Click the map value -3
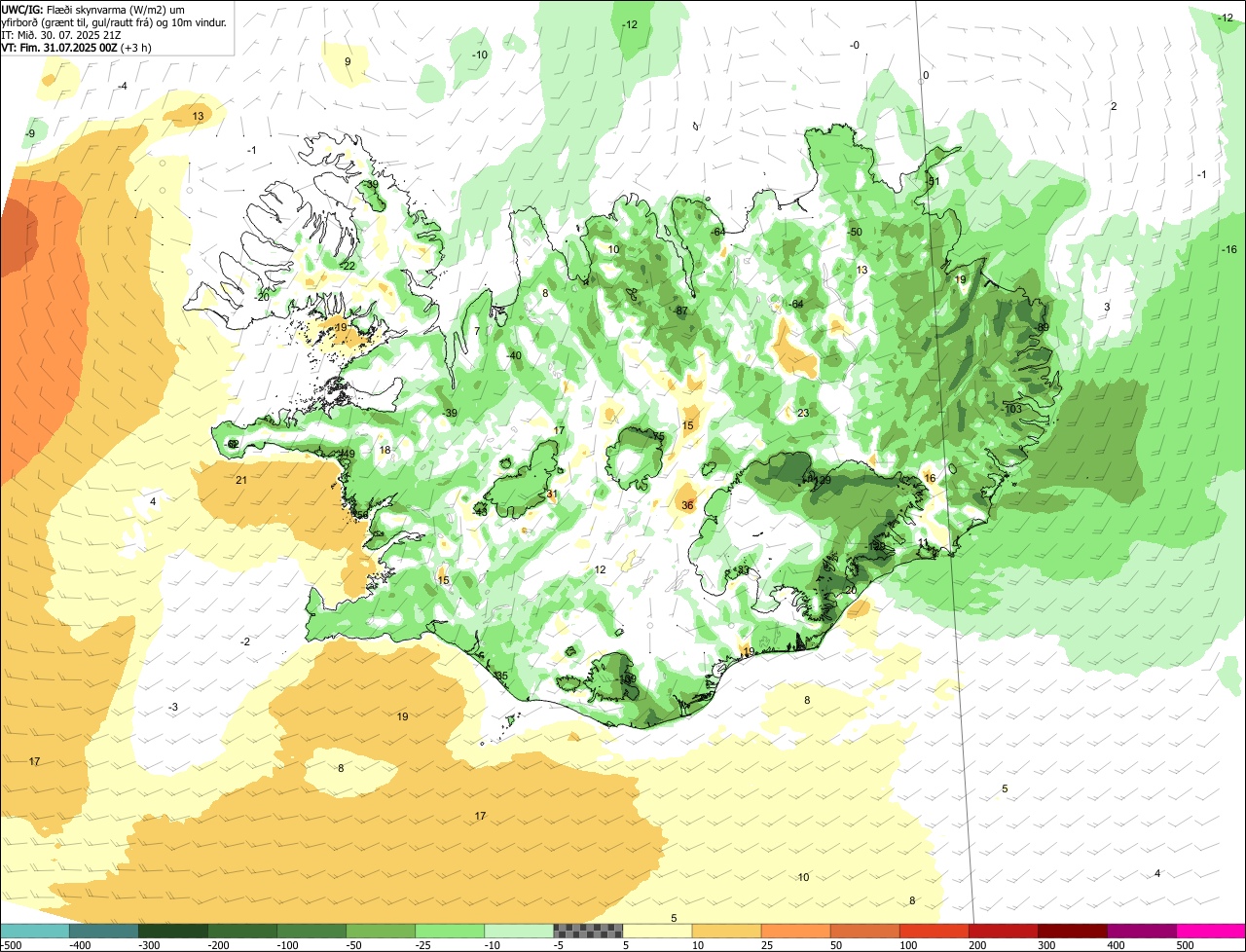The image size is (1246, 952). [x=172, y=707]
